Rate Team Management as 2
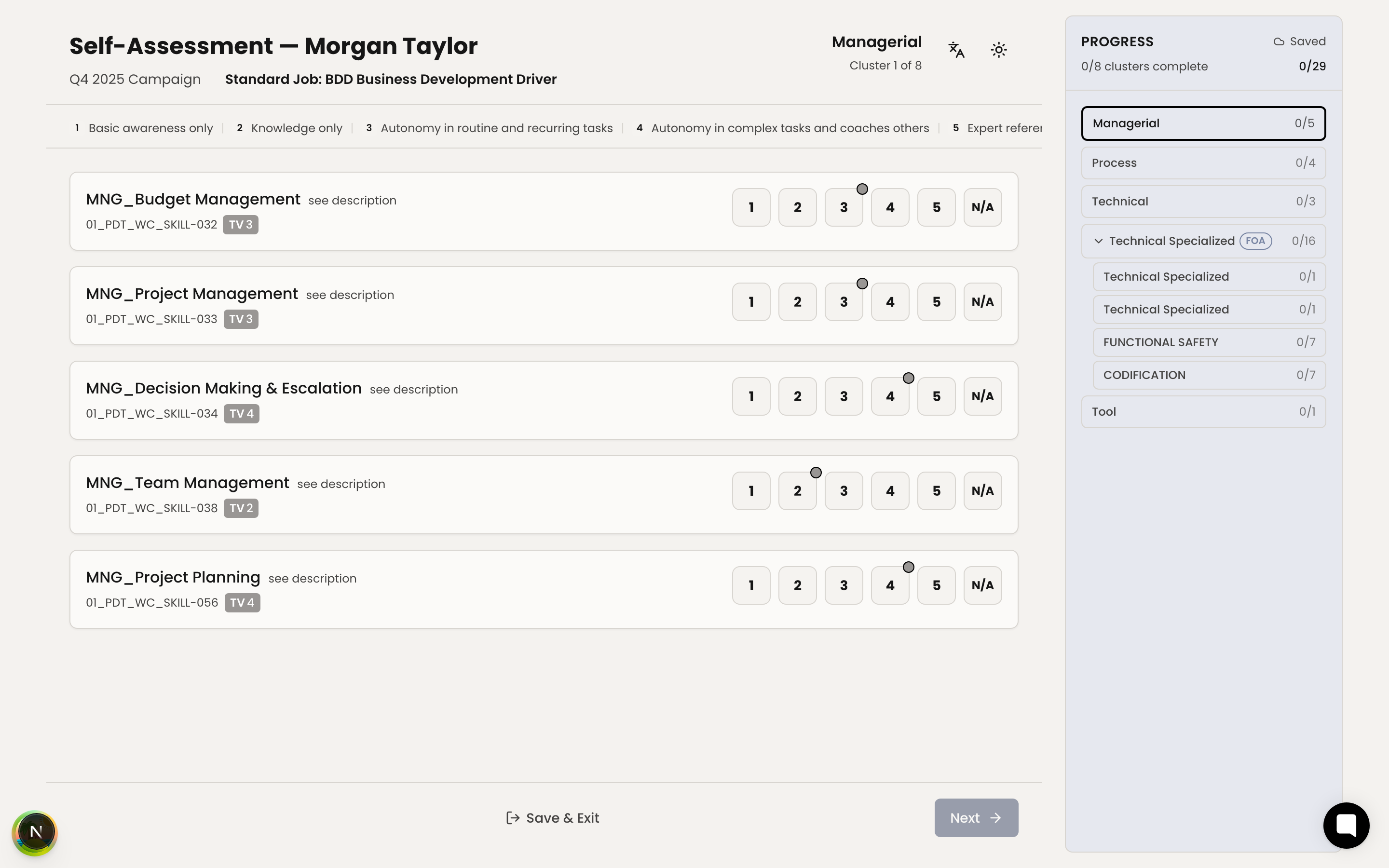This screenshot has height=868, width=1389. click(797, 491)
